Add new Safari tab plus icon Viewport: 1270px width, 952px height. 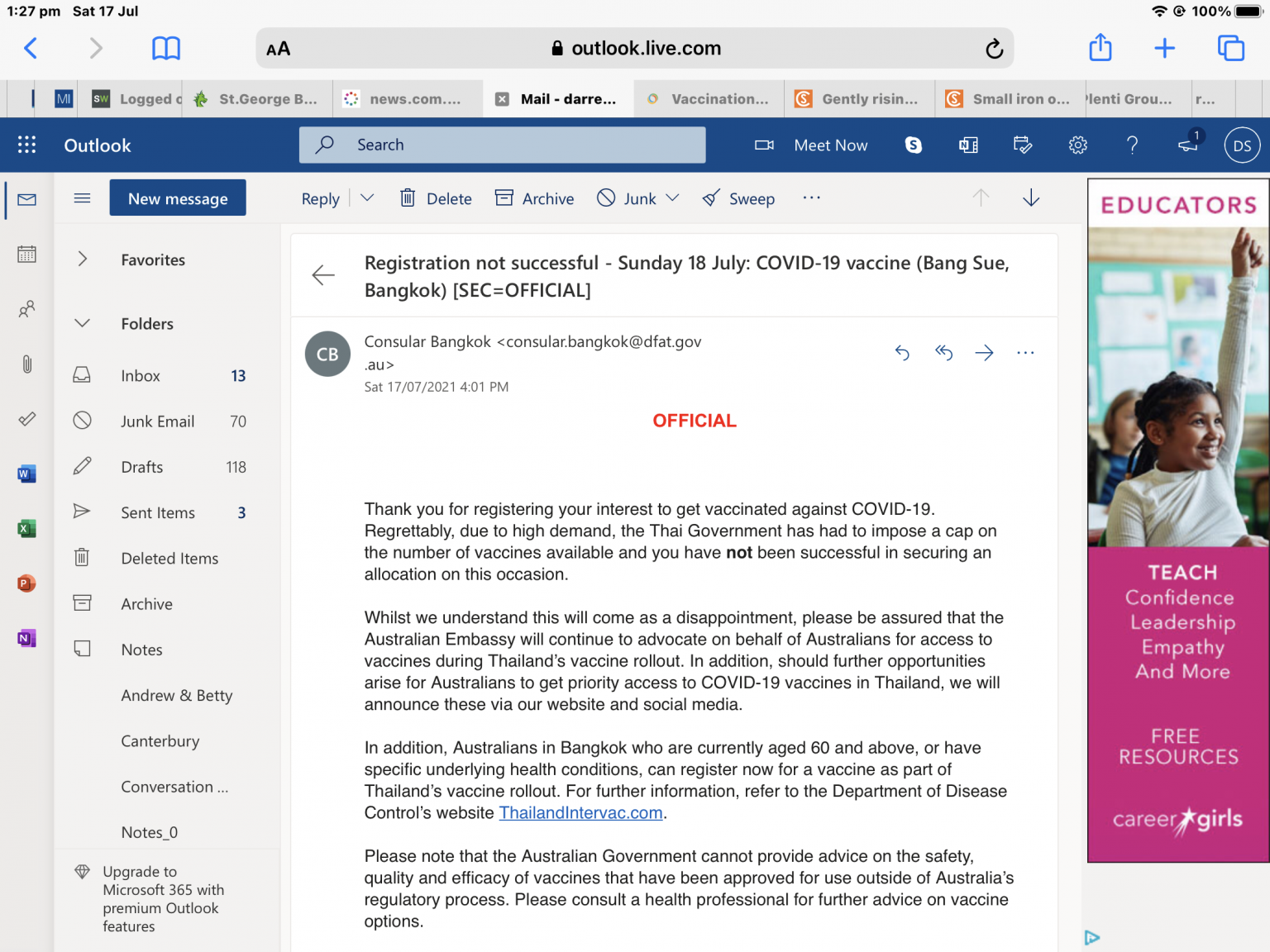(x=1164, y=48)
